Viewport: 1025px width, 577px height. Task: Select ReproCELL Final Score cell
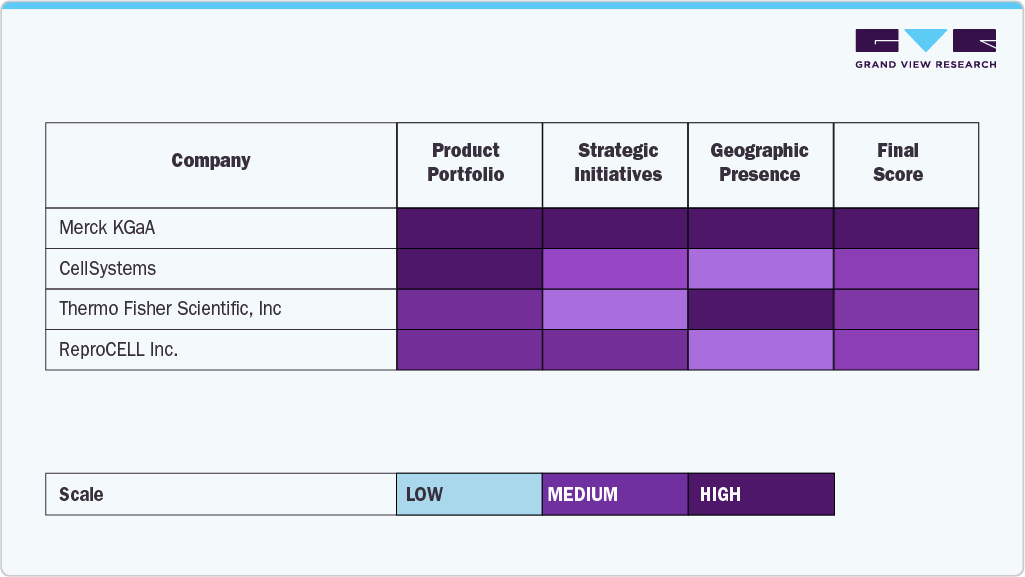[x=906, y=350]
